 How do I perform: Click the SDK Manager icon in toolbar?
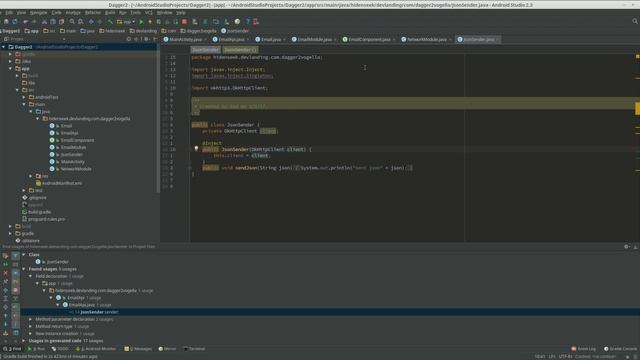(227, 22)
